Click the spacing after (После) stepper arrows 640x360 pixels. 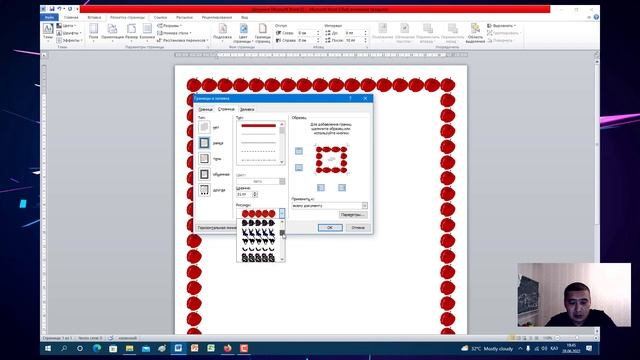pyautogui.click(x=365, y=40)
